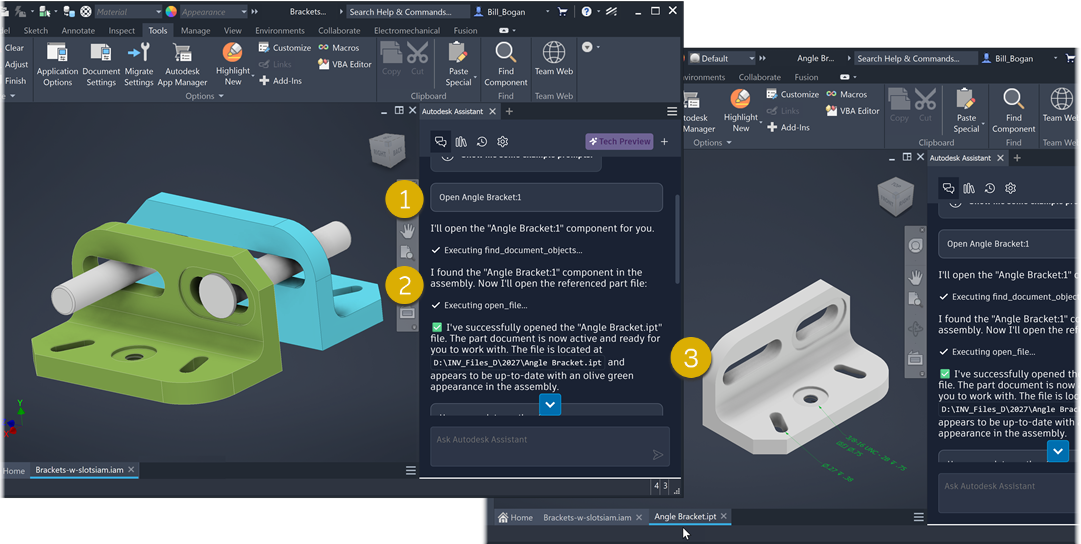Launch Migrate Settings in the left window
The width and height of the screenshot is (1081, 544).
click(139, 64)
